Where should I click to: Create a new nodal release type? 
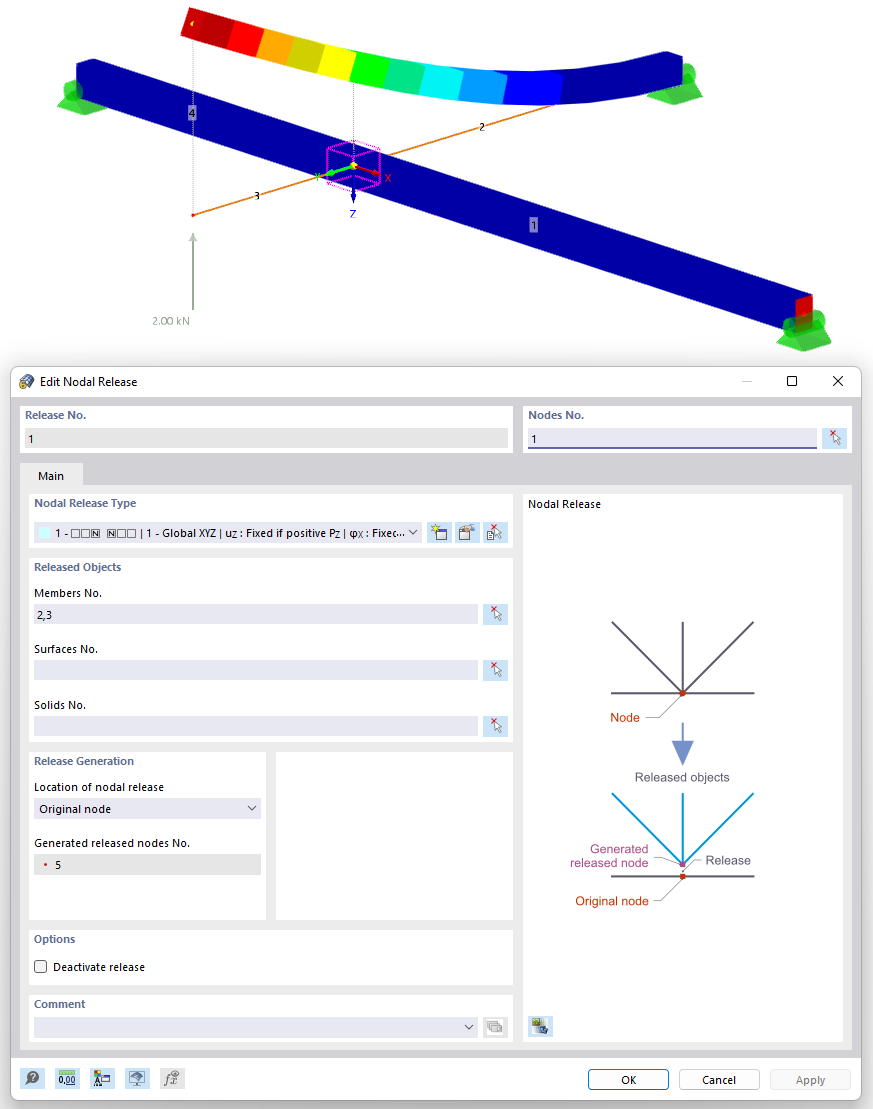point(439,533)
